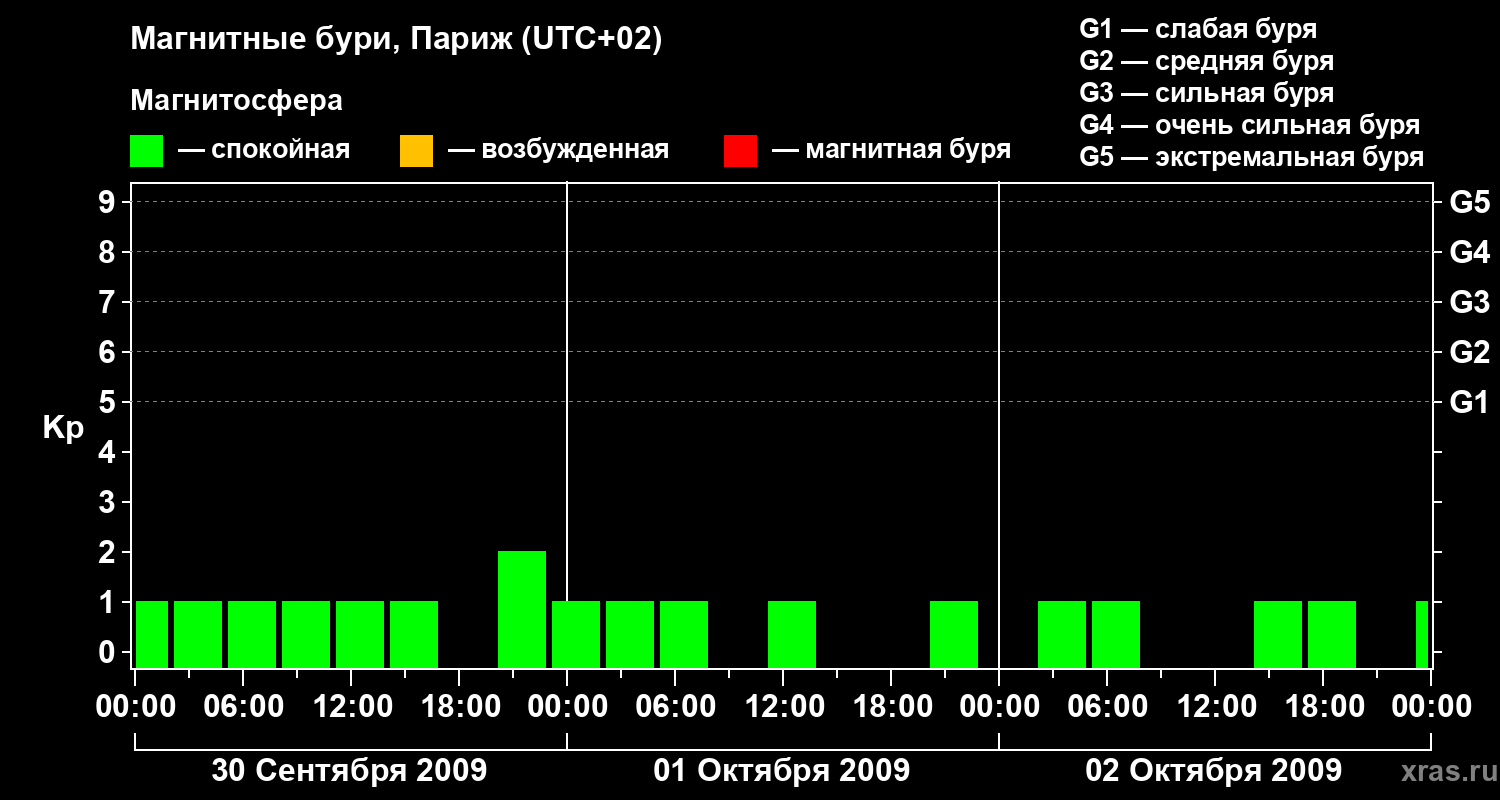
Task: Select the line G3 — сильная буря
Action: (1206, 93)
